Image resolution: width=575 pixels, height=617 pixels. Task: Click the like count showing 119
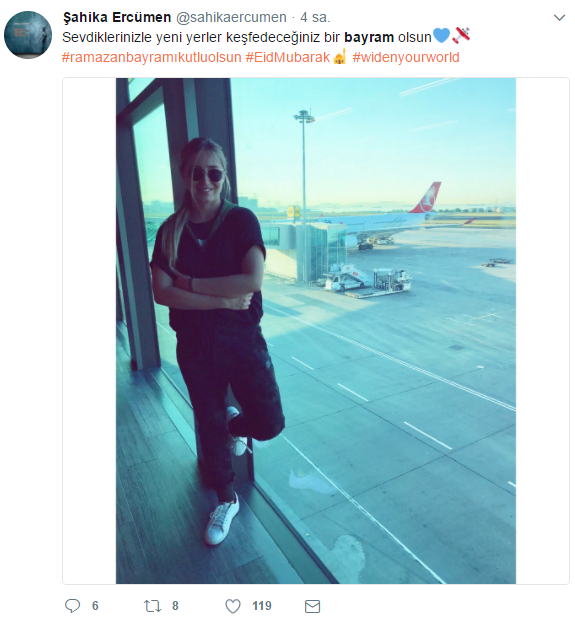pyautogui.click(x=262, y=606)
